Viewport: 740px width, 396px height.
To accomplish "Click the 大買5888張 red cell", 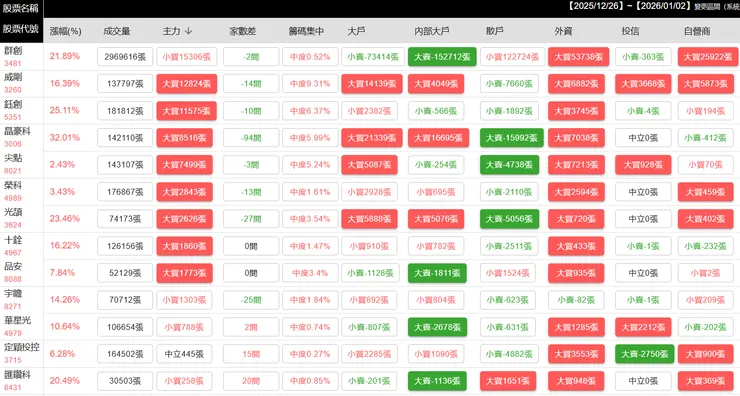I will click(x=370, y=219).
